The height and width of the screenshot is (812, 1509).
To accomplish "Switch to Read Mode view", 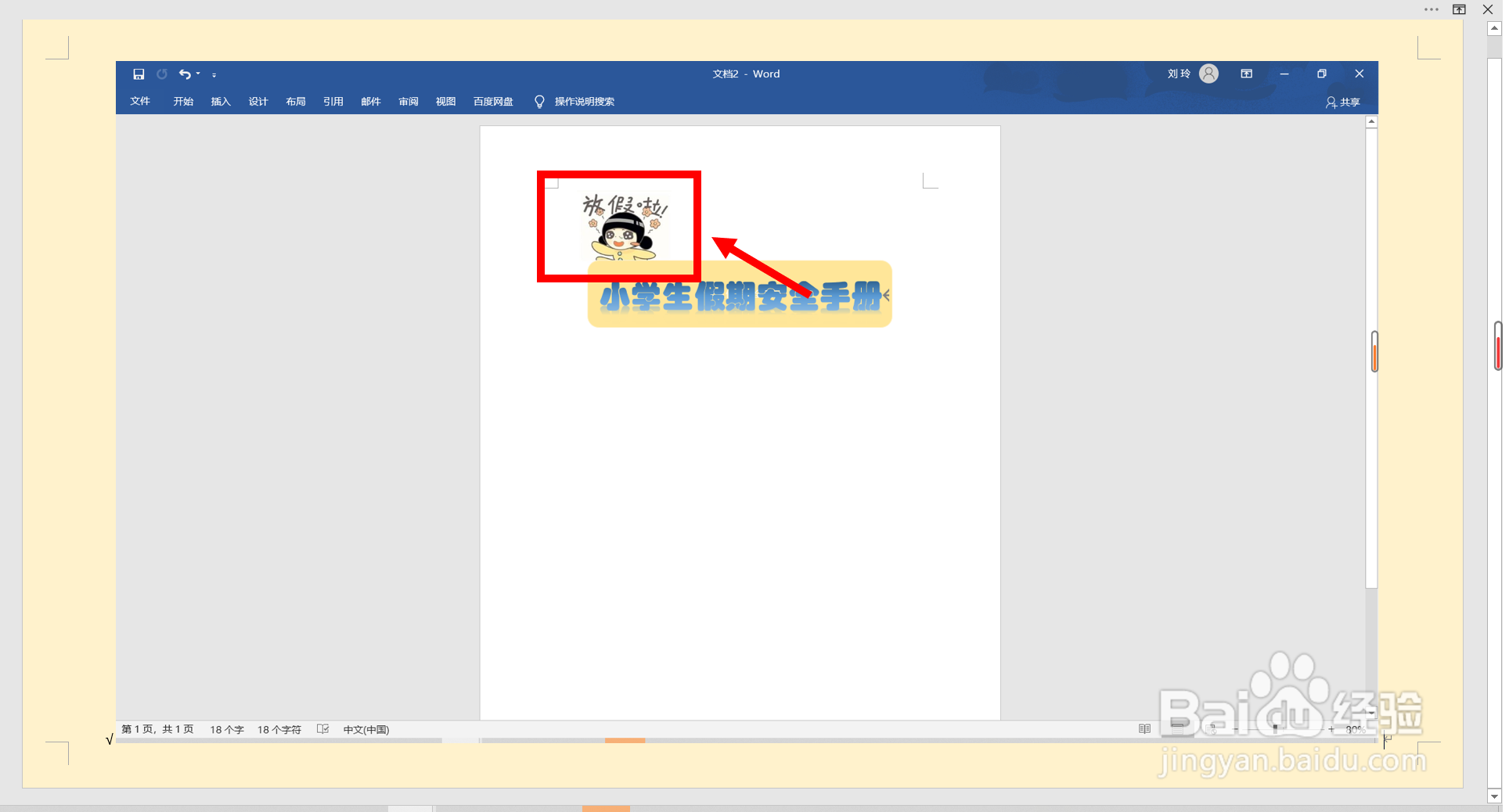I will [1144, 729].
